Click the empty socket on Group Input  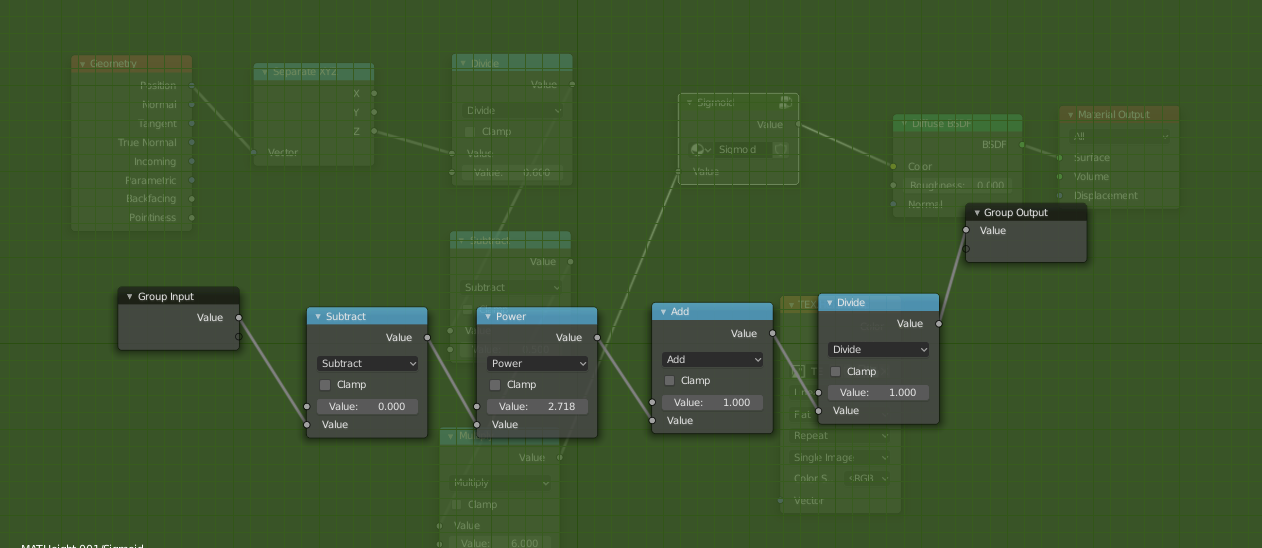[239, 337]
